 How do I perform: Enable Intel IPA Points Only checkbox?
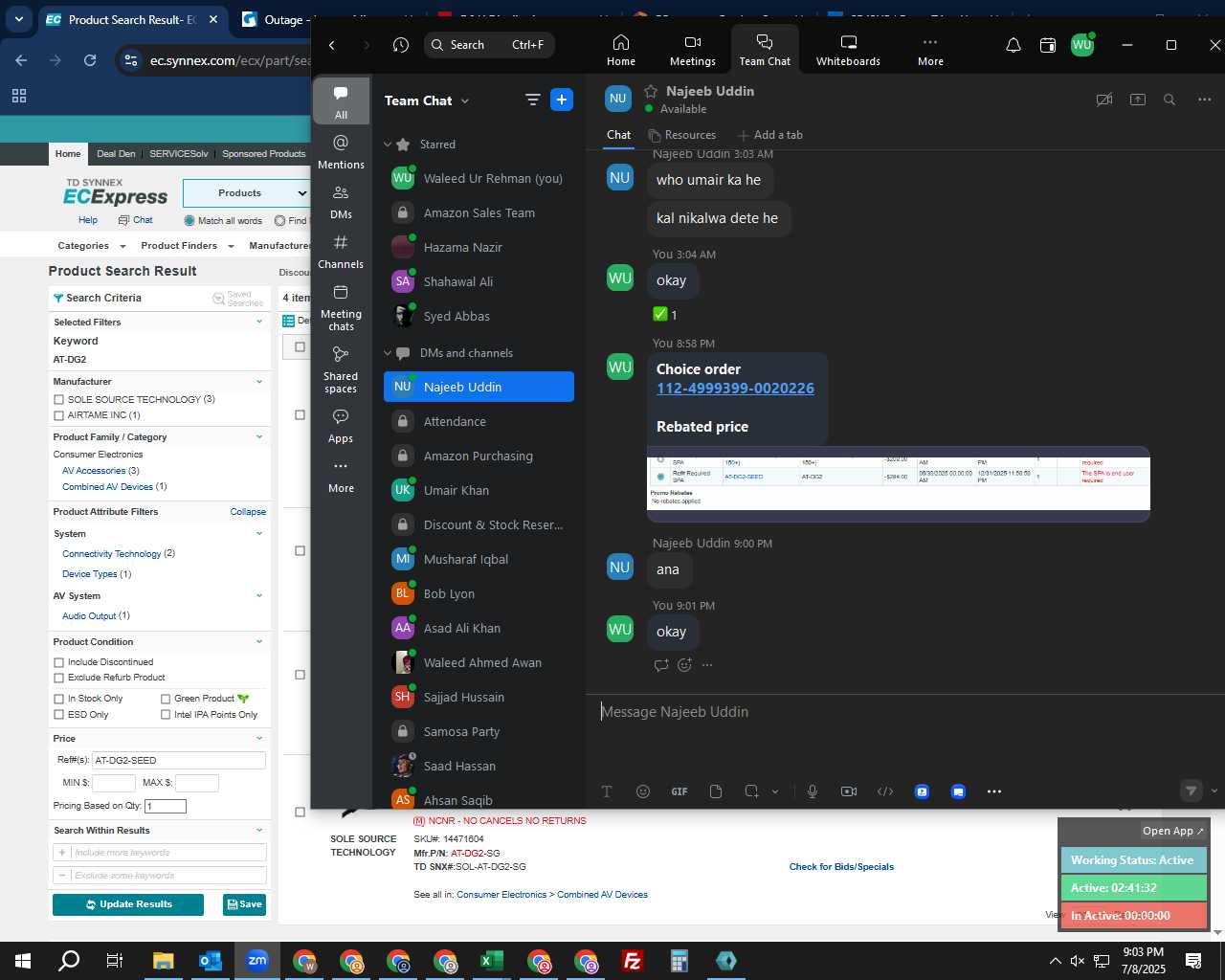coord(166,715)
